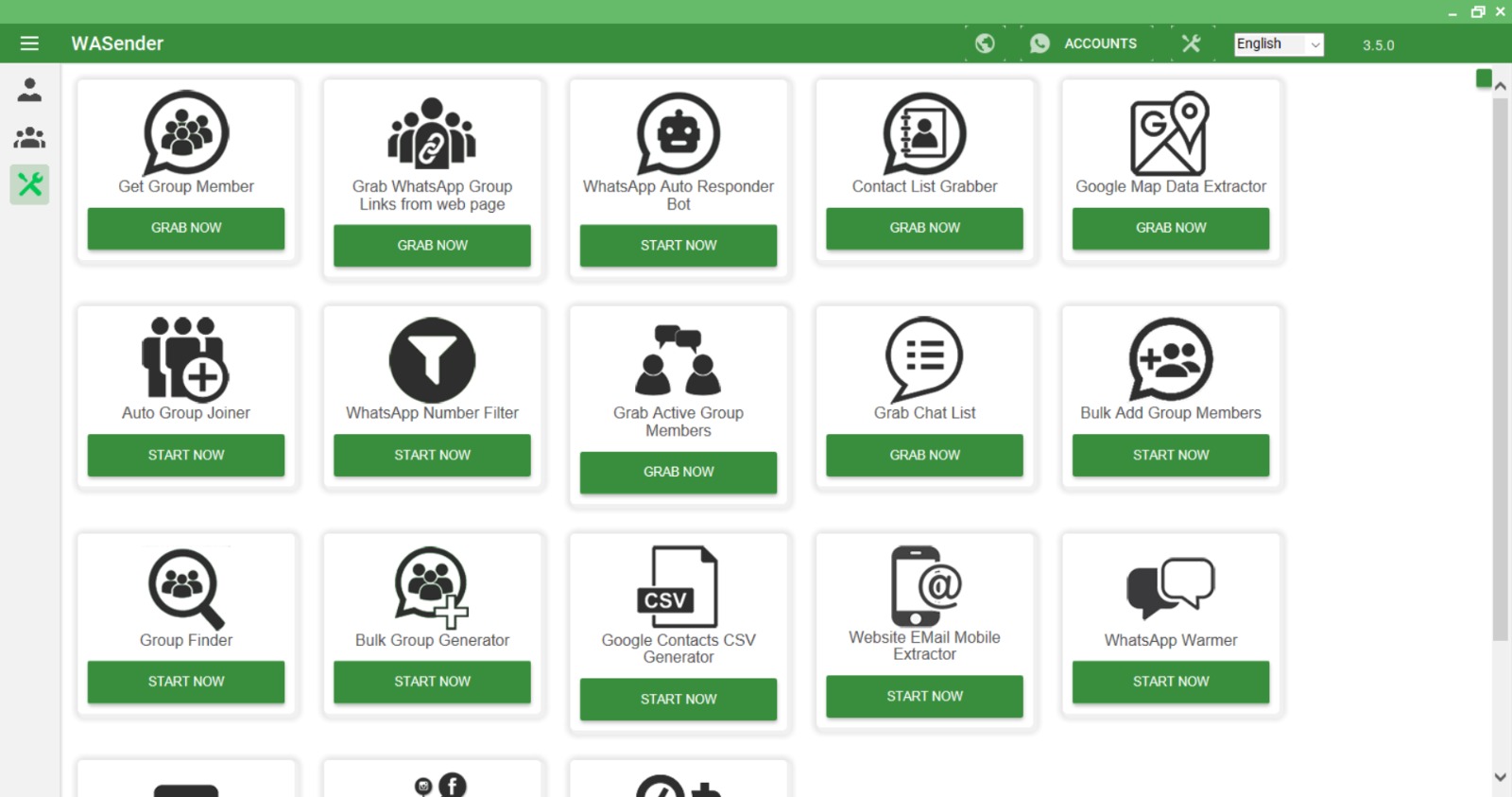Viewport: 1512px width, 797px height.
Task: Click the Group Finder label
Action: point(186,640)
